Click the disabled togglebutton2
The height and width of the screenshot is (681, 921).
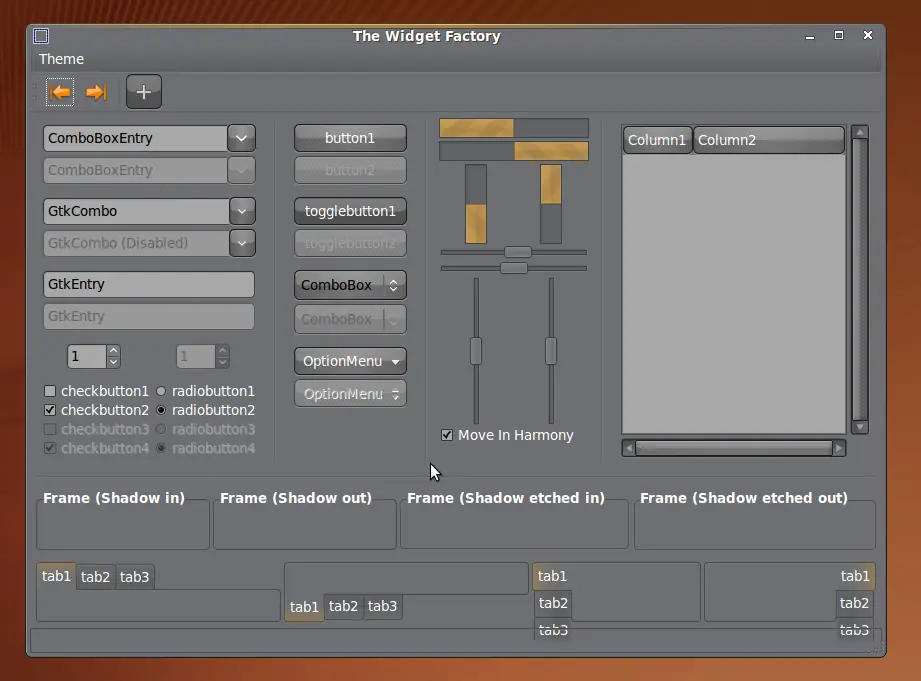tap(350, 243)
